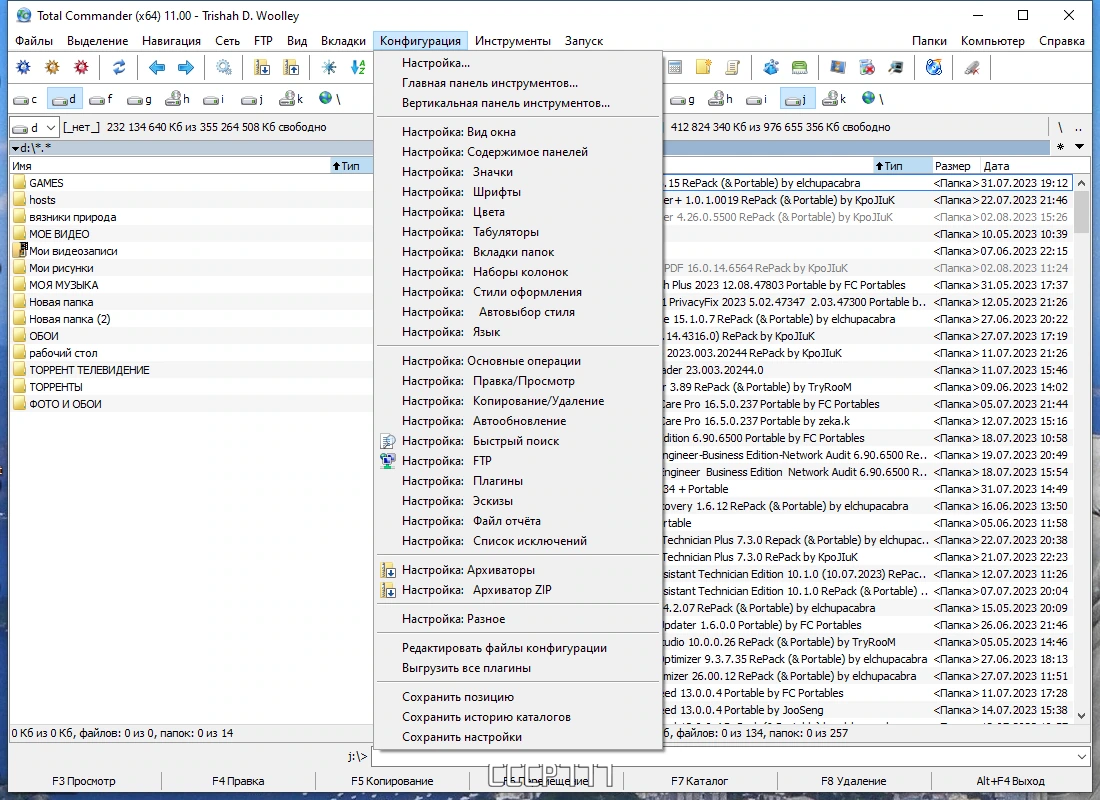The image size is (1100, 800).
Task: Click the refresh arrows toolbar icon
Action: tap(119, 67)
